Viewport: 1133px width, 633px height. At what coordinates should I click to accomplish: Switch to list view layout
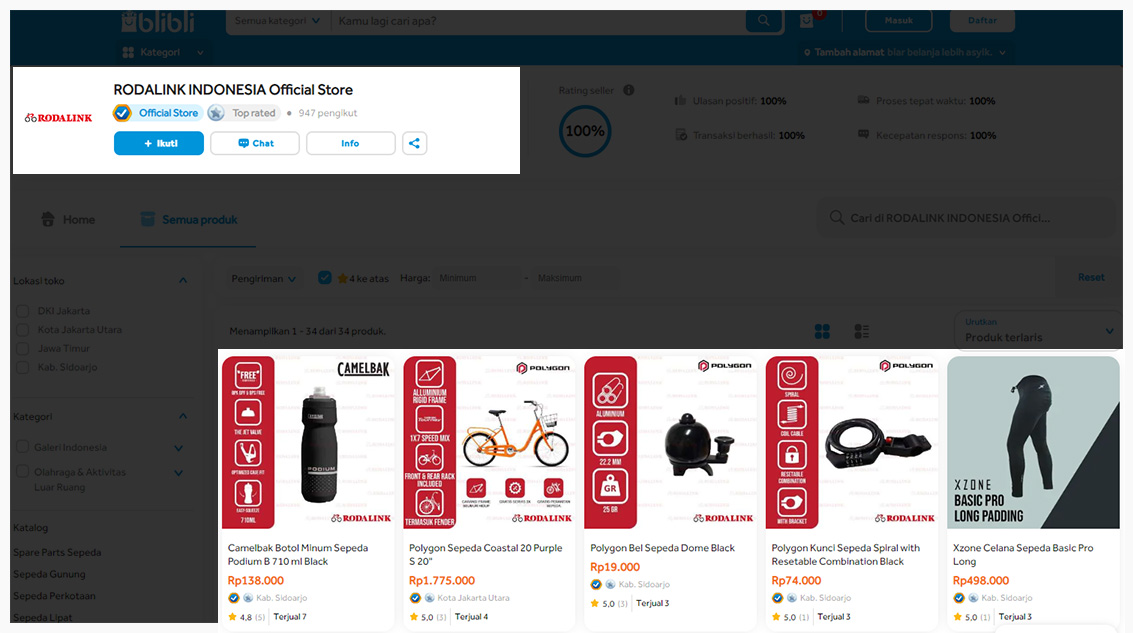coord(861,331)
